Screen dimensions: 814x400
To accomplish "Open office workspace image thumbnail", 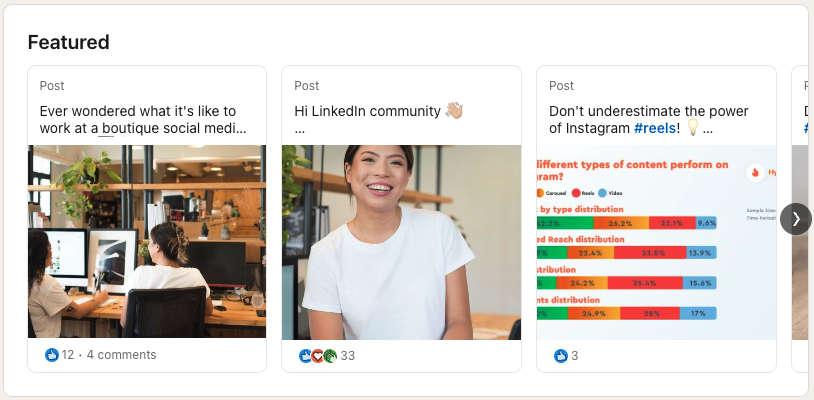I will pos(147,241).
